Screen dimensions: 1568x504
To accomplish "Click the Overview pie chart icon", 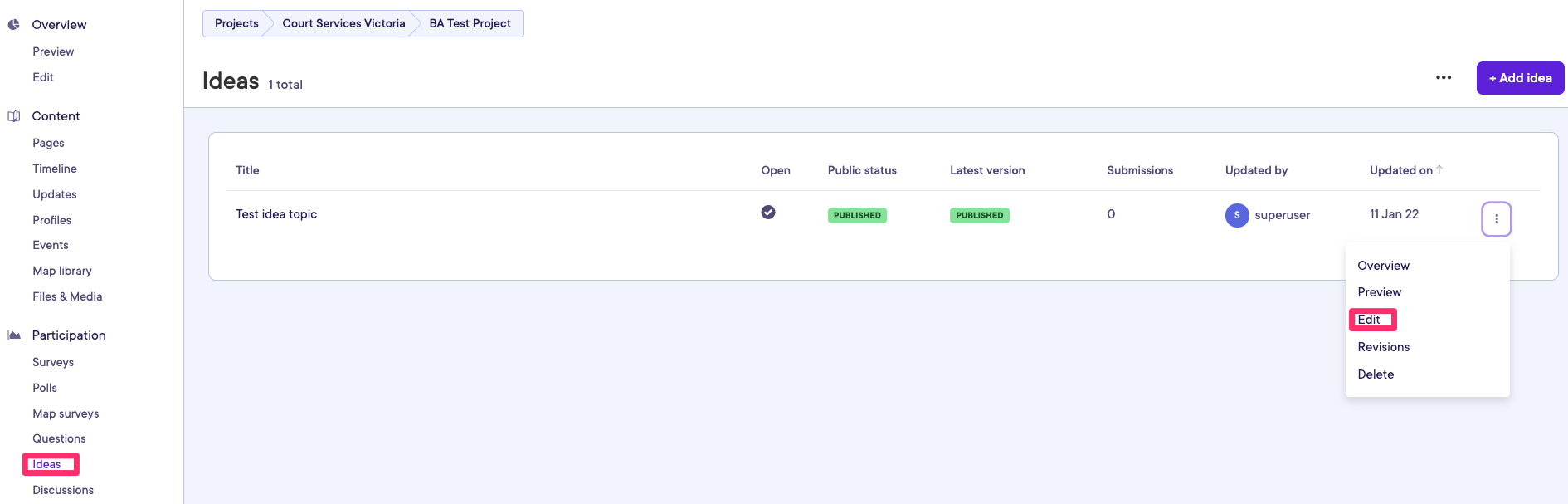I will pos(14,25).
